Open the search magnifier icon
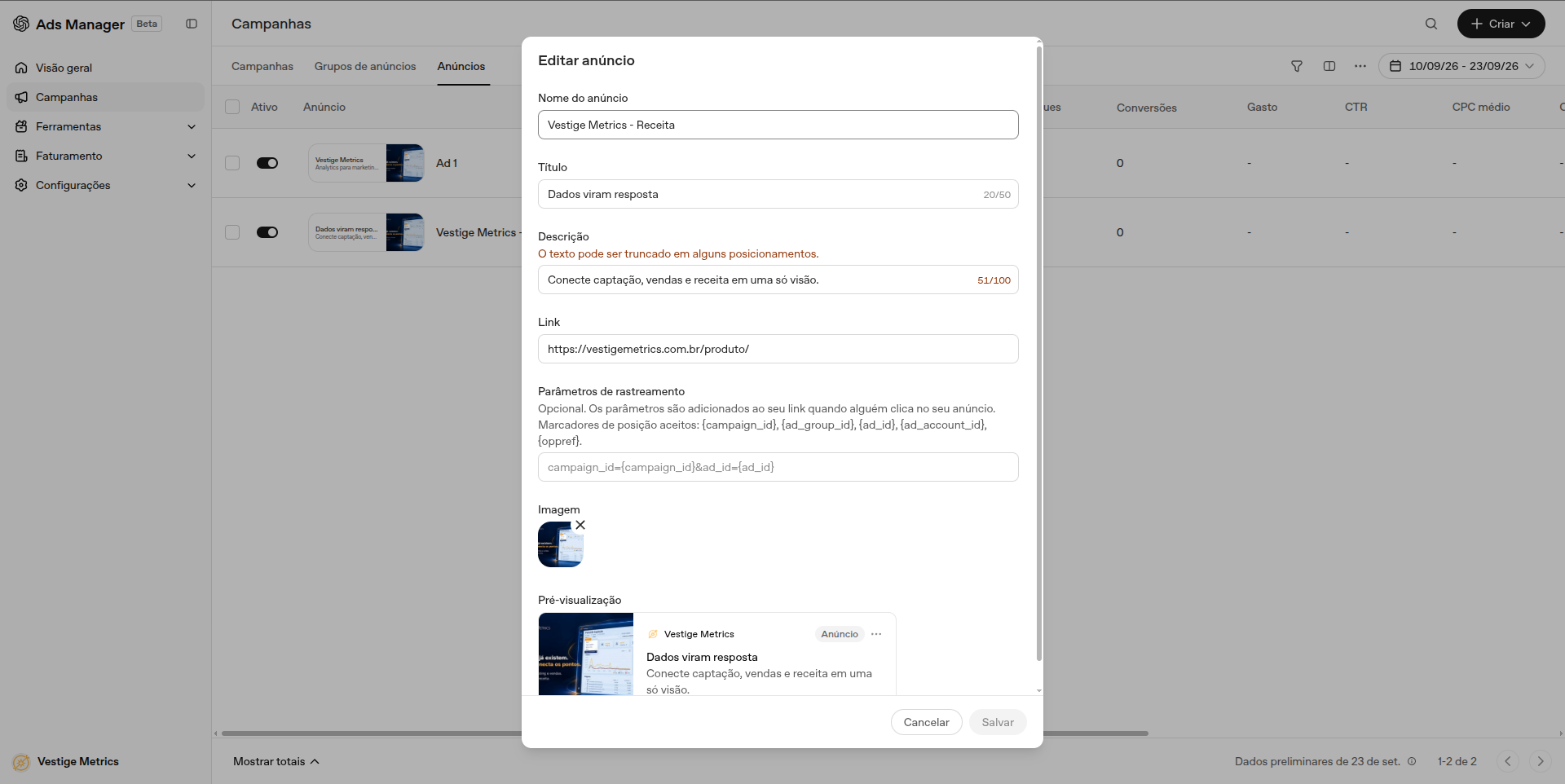Screen dimensions: 1565x784 1431,24
